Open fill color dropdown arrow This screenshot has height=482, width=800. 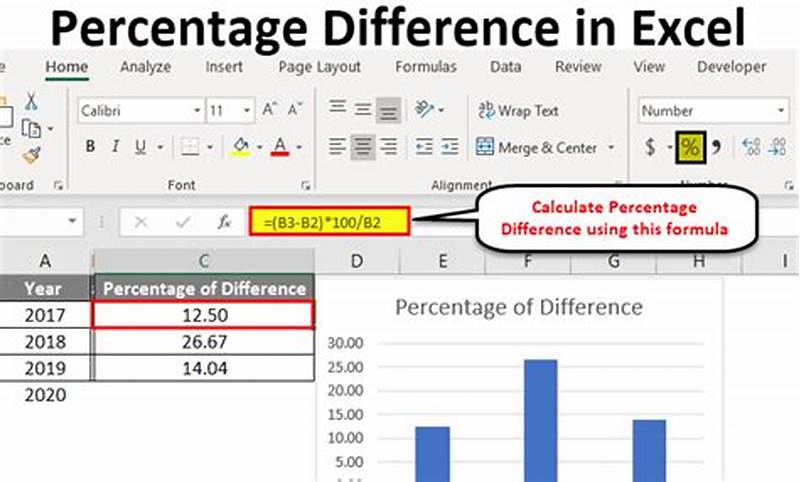[259, 147]
